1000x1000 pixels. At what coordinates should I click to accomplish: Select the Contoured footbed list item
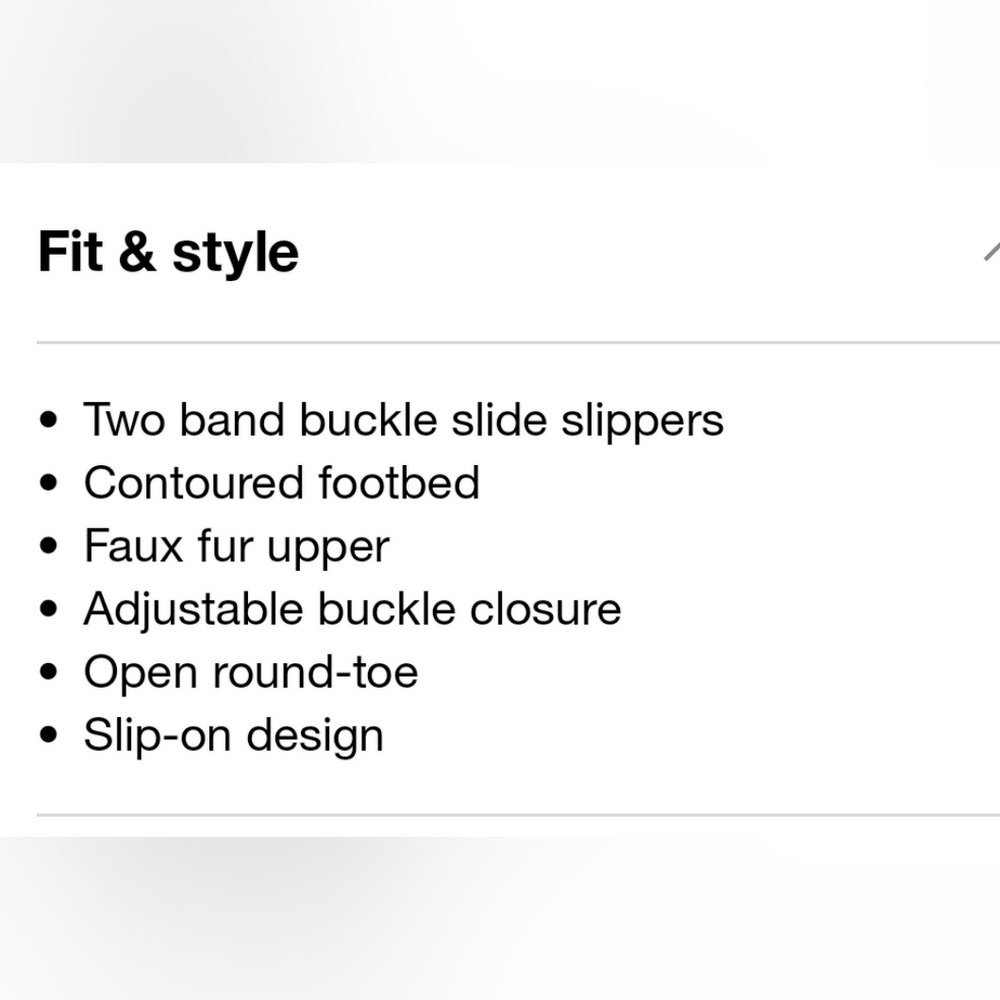[x=281, y=483]
